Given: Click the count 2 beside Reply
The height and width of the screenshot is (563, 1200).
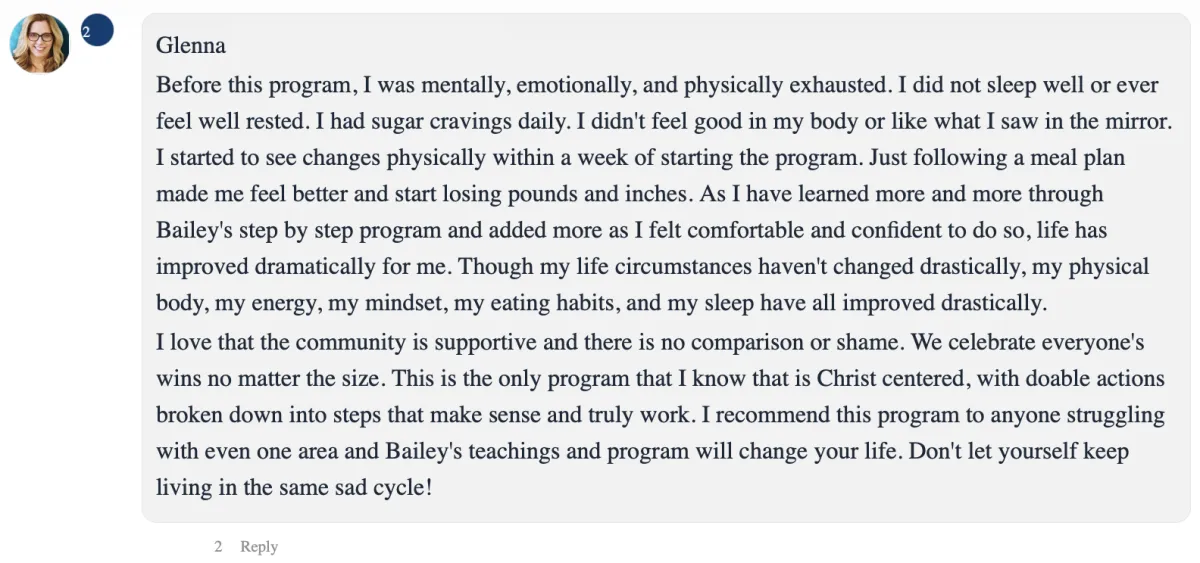Looking at the screenshot, I should pos(217,547).
